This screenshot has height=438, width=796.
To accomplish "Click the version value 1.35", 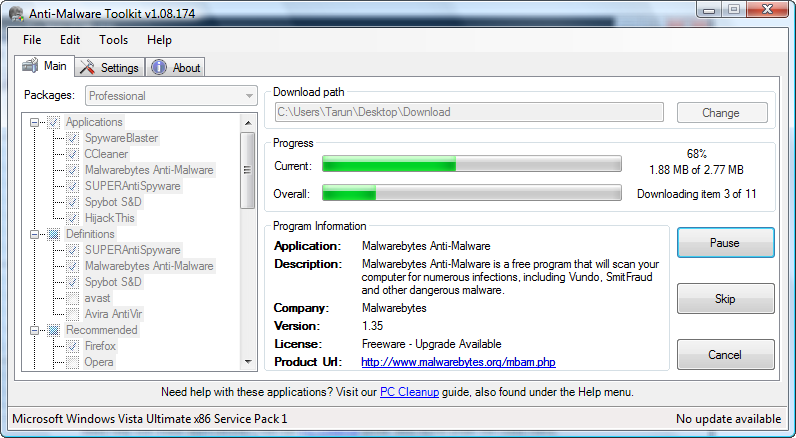I will [373, 326].
